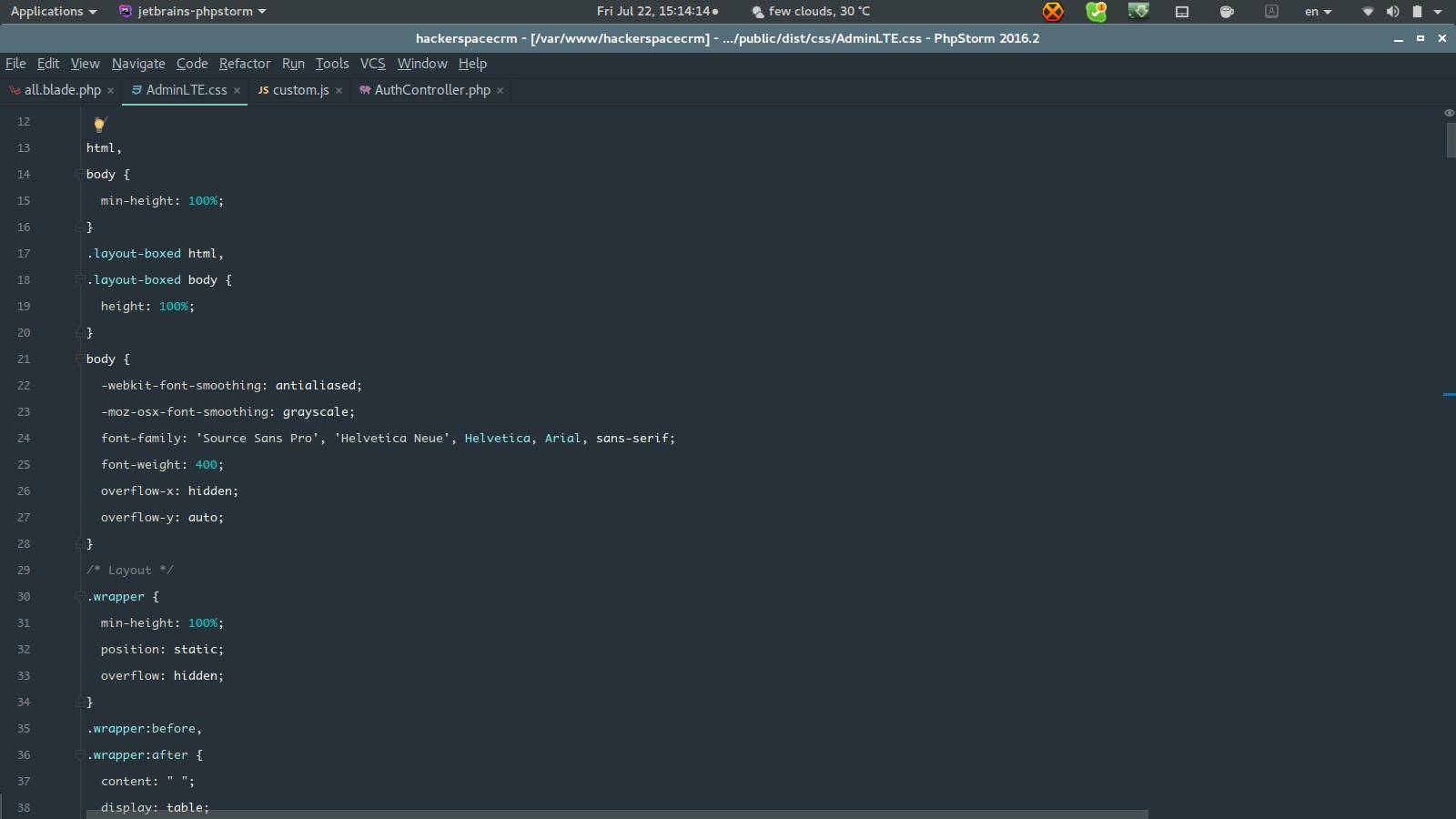
Task: Click the fold end marker on line 28
Action: (79, 544)
